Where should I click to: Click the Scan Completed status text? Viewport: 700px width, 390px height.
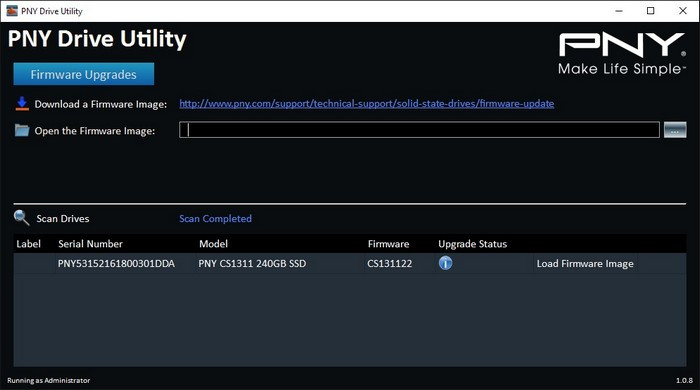(x=215, y=219)
